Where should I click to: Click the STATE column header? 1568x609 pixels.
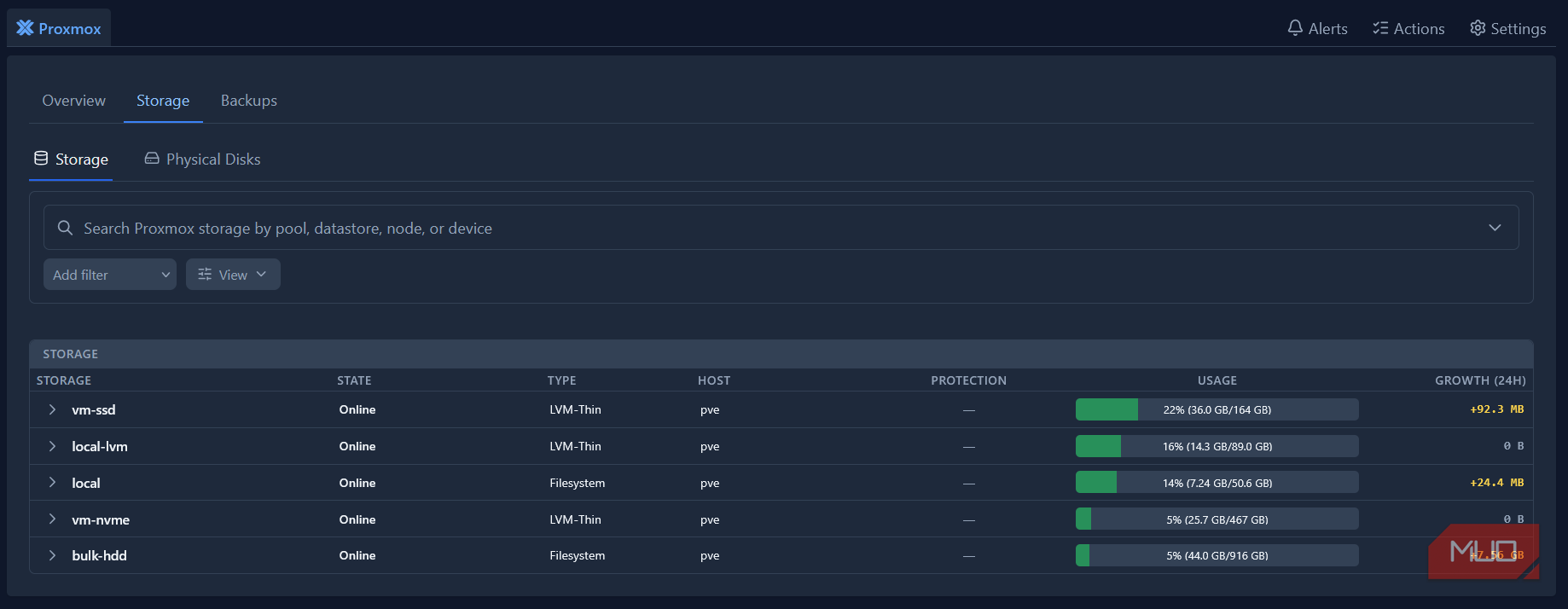pyautogui.click(x=354, y=380)
